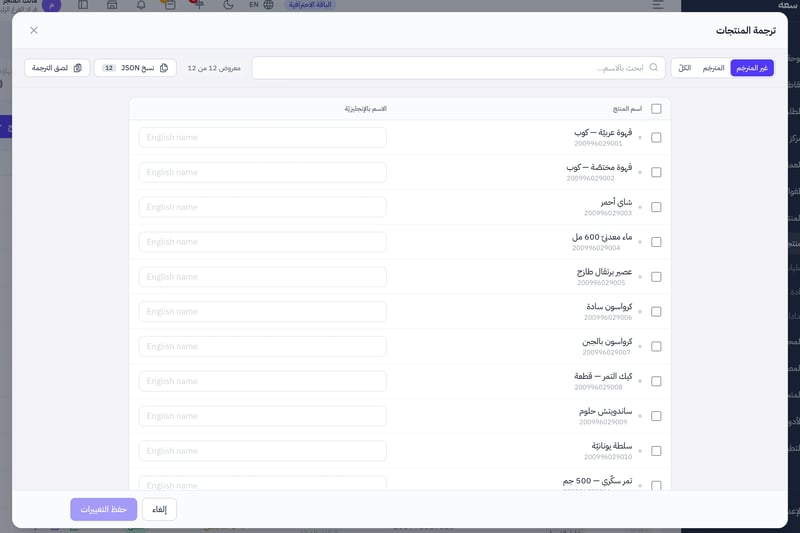Click English name field for سلطة يونانيّة
800x533 pixels.
point(263,451)
